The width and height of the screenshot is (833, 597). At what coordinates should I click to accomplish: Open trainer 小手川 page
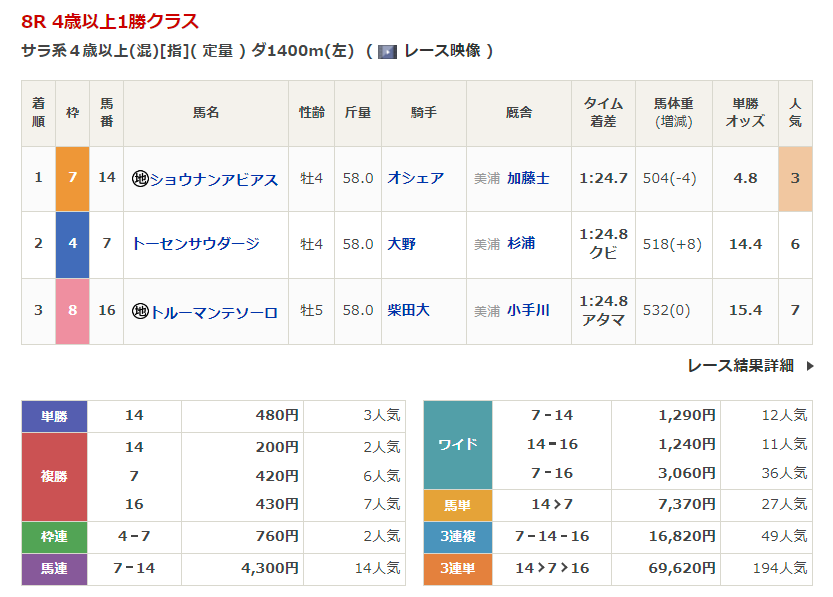coord(528,311)
